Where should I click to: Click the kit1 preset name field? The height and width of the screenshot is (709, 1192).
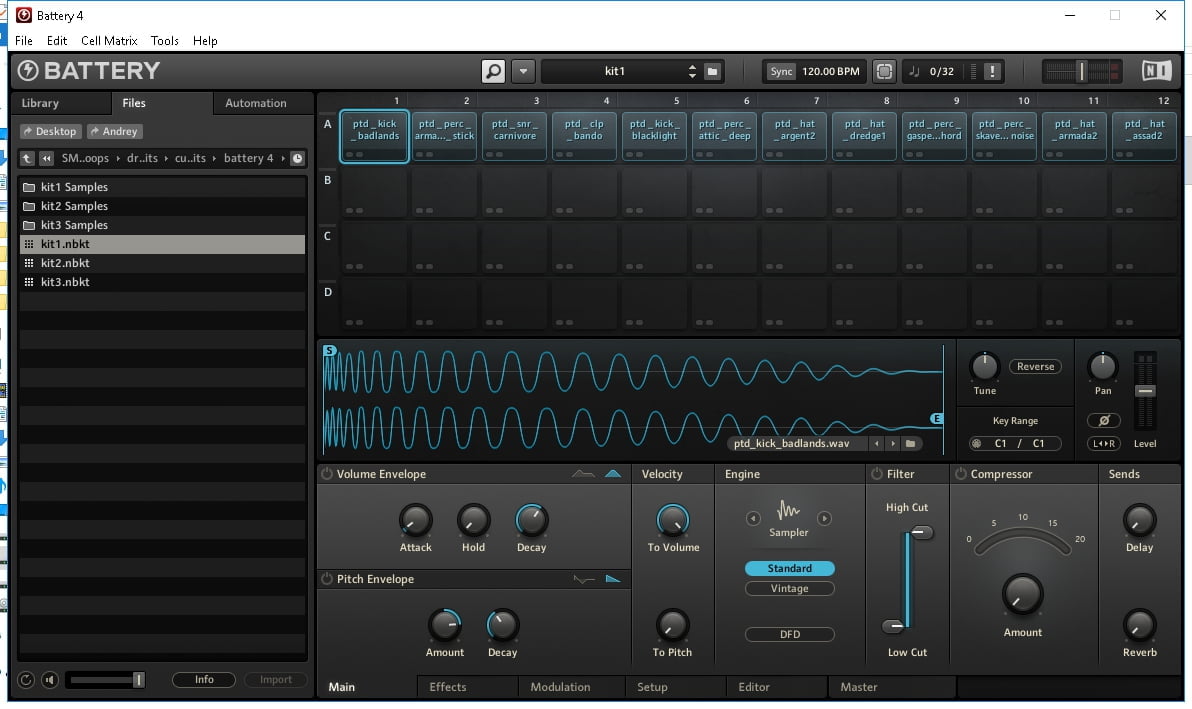[x=614, y=71]
